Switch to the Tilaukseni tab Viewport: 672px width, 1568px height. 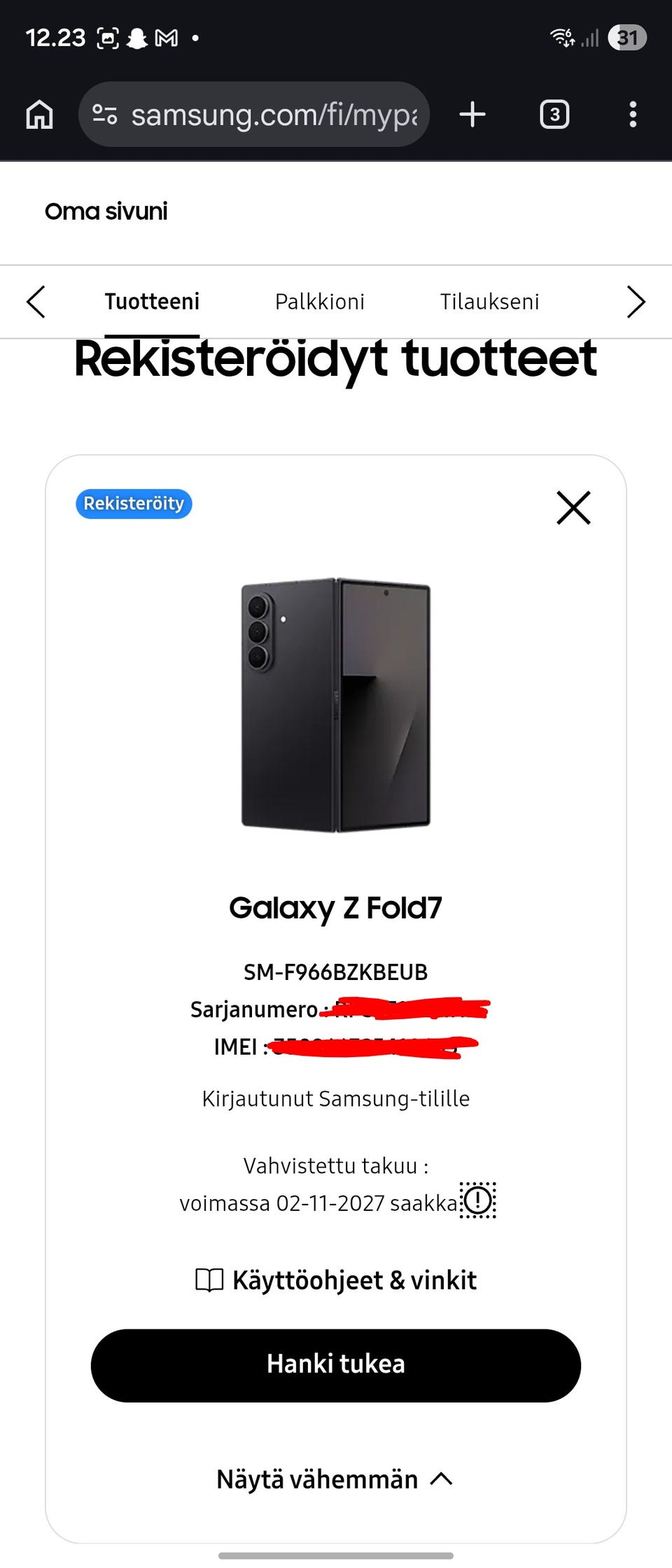click(489, 302)
